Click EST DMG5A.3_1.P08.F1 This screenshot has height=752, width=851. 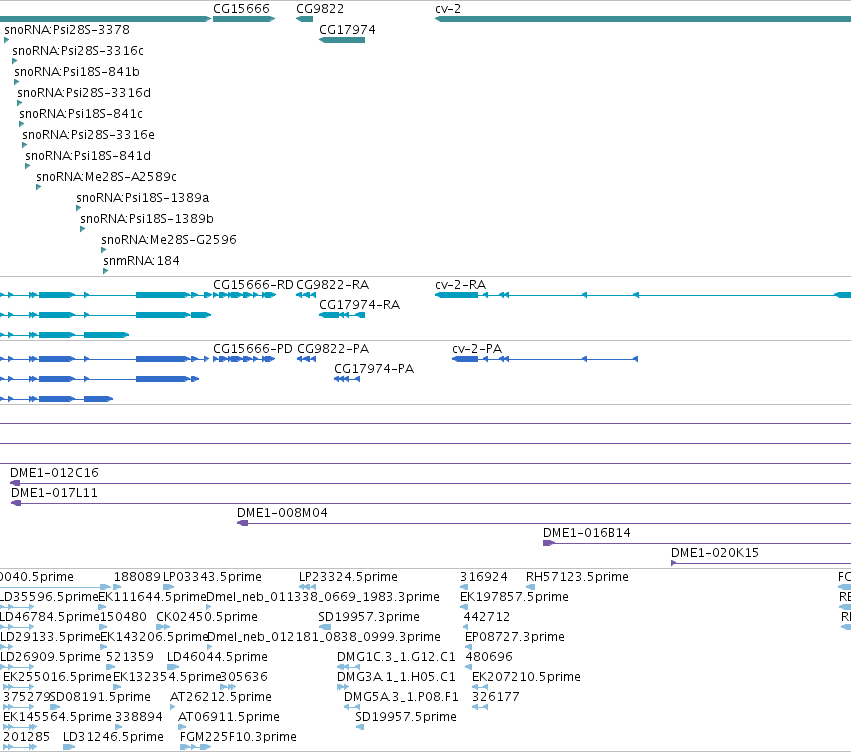401,697
